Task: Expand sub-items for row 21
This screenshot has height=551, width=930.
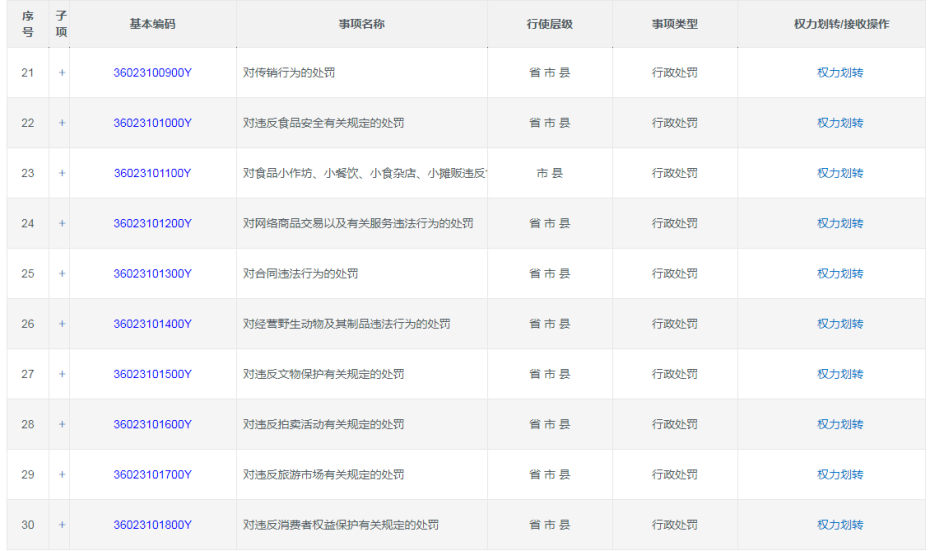Action: (62, 73)
